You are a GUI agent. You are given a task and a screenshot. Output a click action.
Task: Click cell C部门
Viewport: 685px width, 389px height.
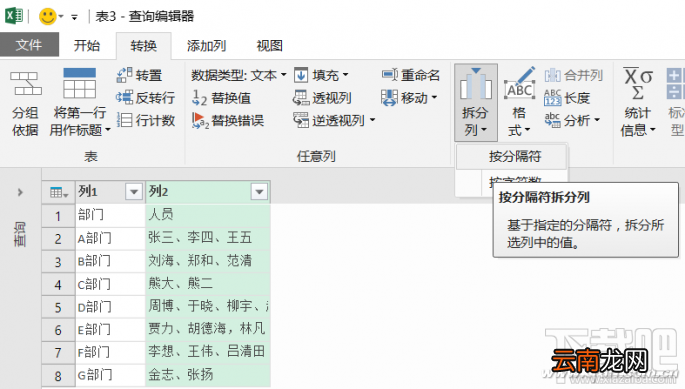[110, 285]
